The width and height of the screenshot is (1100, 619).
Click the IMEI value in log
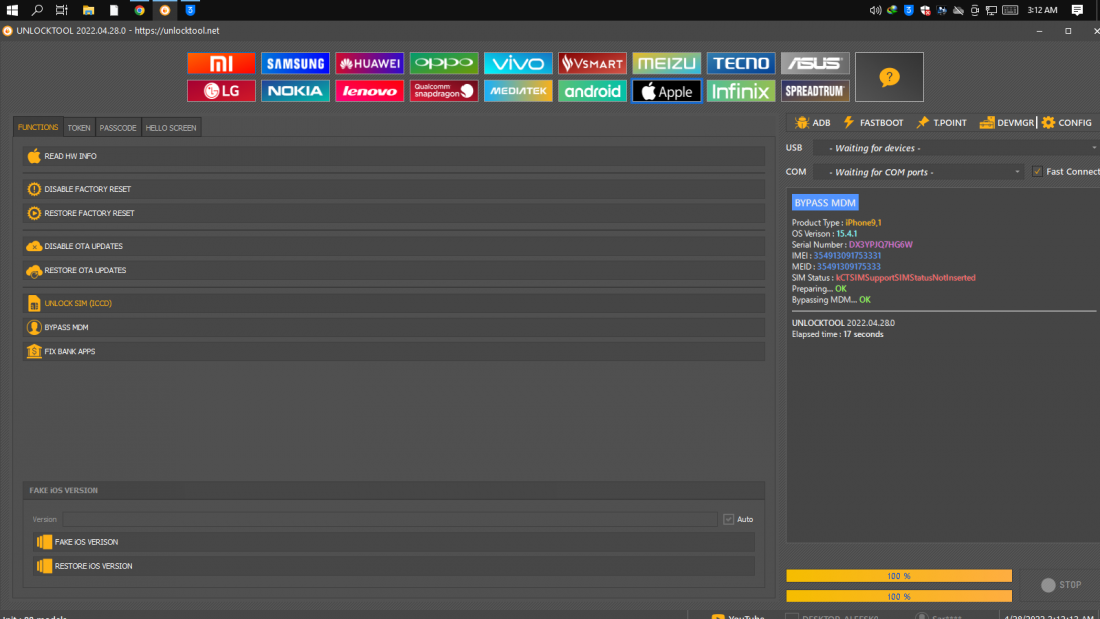coord(847,255)
